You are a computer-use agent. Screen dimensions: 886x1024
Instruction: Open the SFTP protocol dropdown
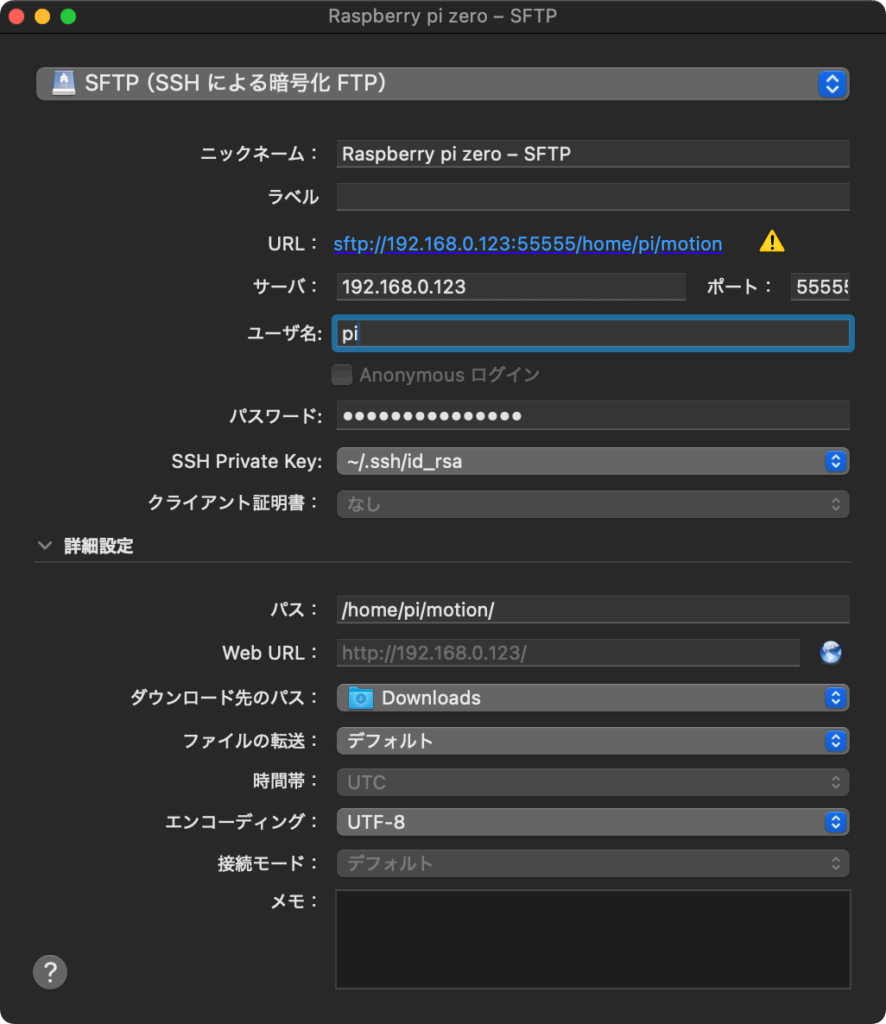click(442, 84)
